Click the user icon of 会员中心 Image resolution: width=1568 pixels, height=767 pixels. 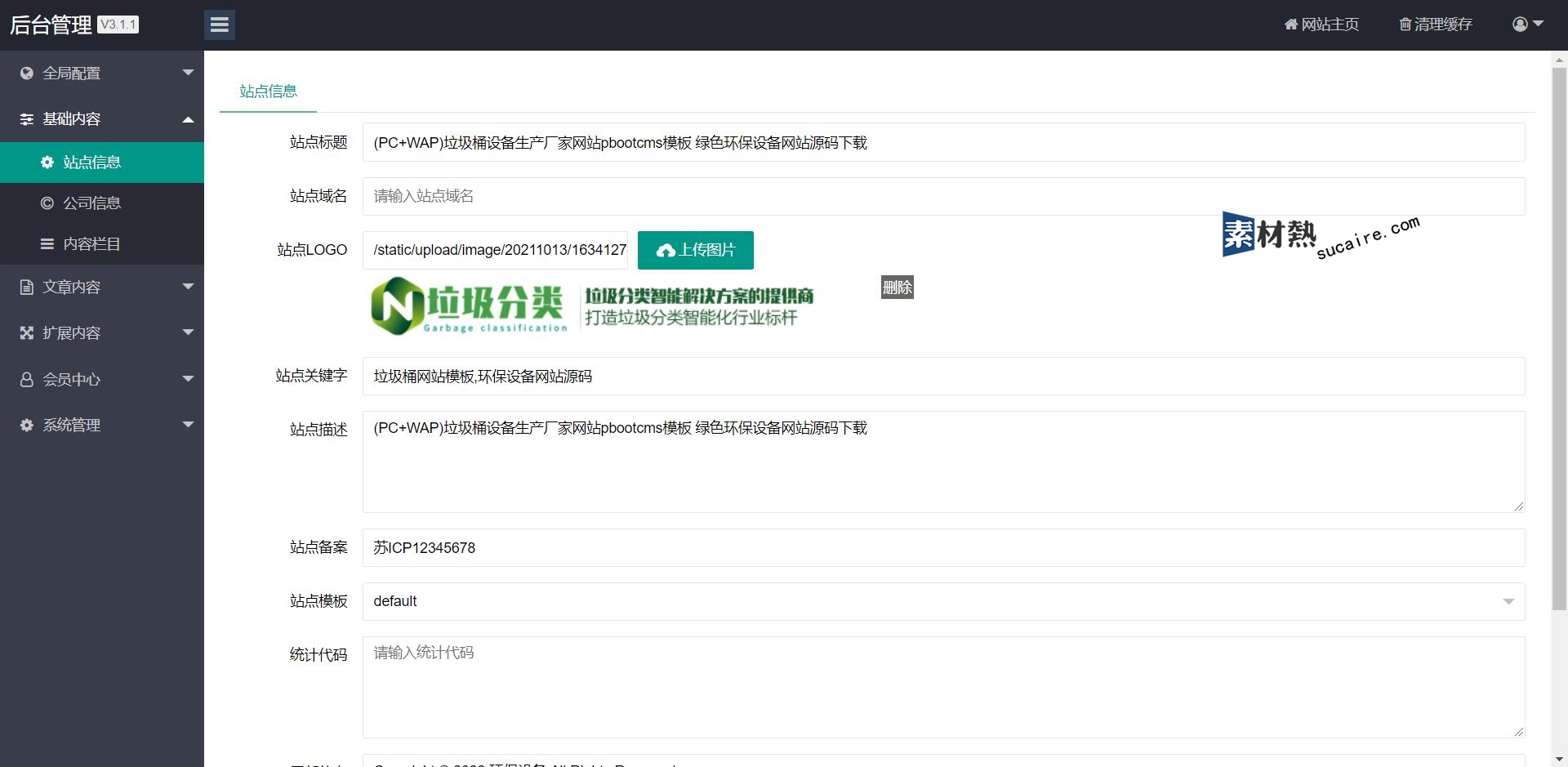[x=27, y=379]
